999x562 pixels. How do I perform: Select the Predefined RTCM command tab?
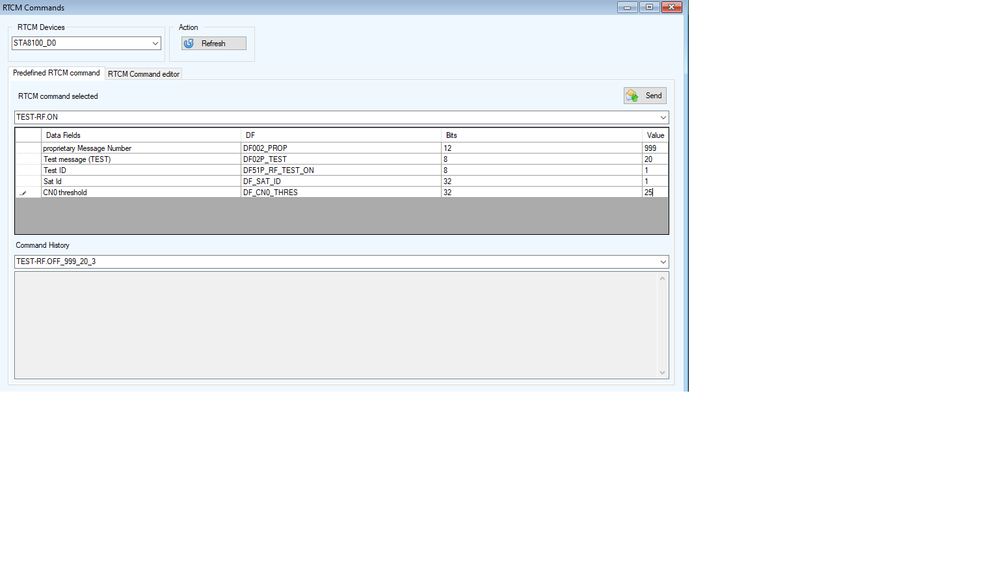click(x=56, y=73)
